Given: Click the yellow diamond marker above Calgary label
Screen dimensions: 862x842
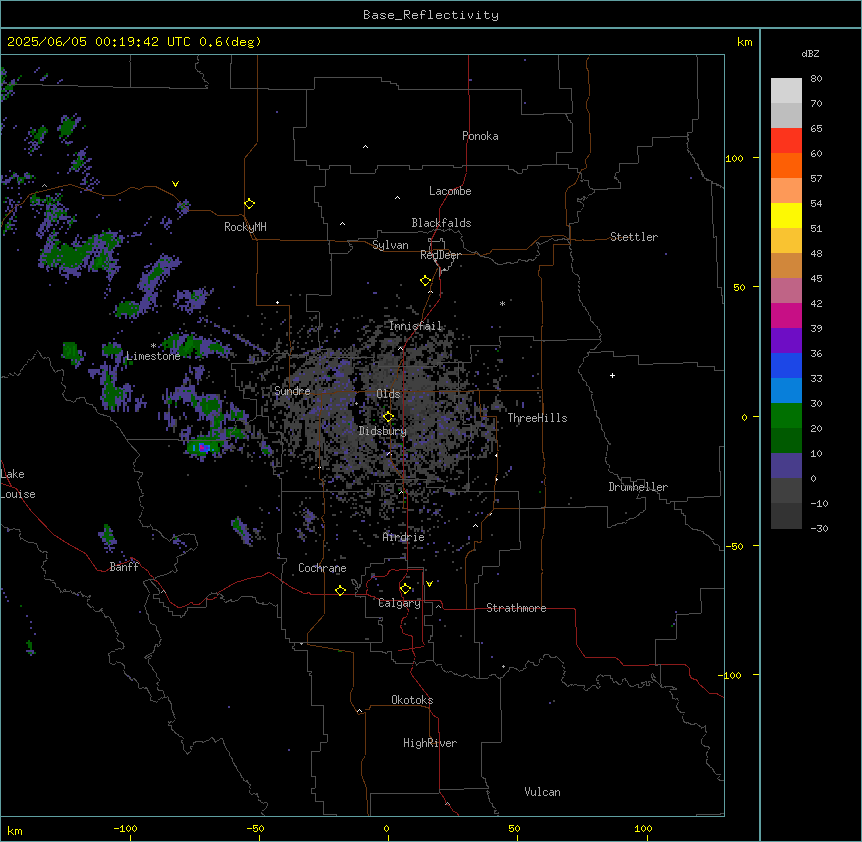Looking at the screenshot, I should point(405,589).
